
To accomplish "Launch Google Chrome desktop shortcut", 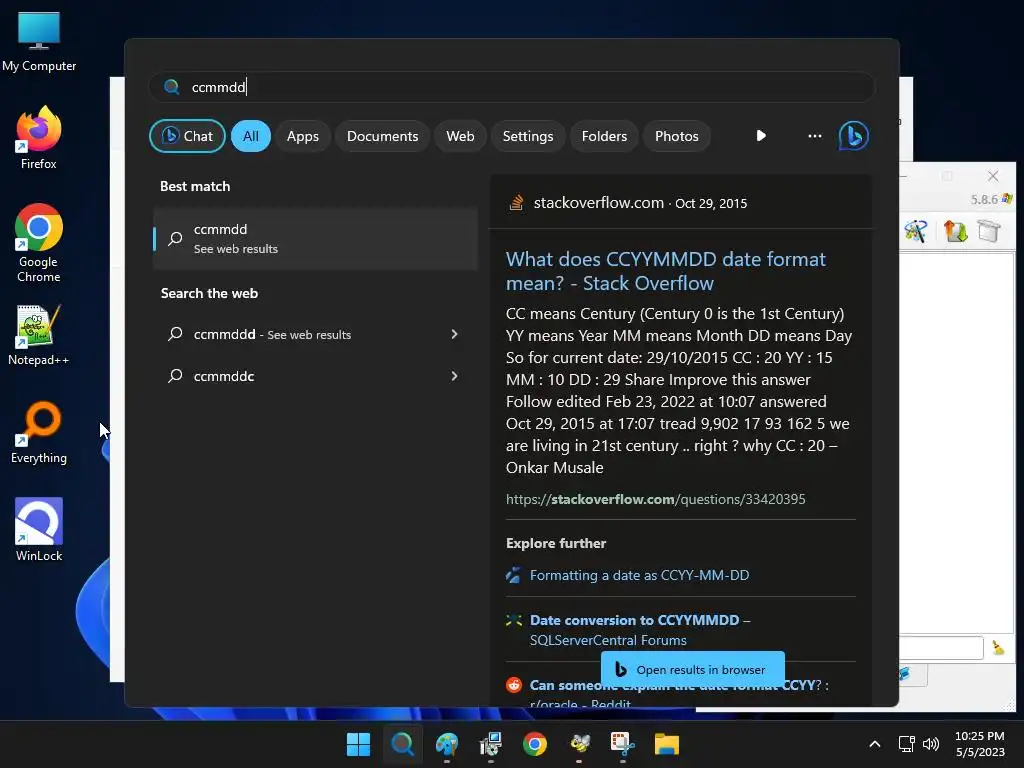I will tap(39, 242).
